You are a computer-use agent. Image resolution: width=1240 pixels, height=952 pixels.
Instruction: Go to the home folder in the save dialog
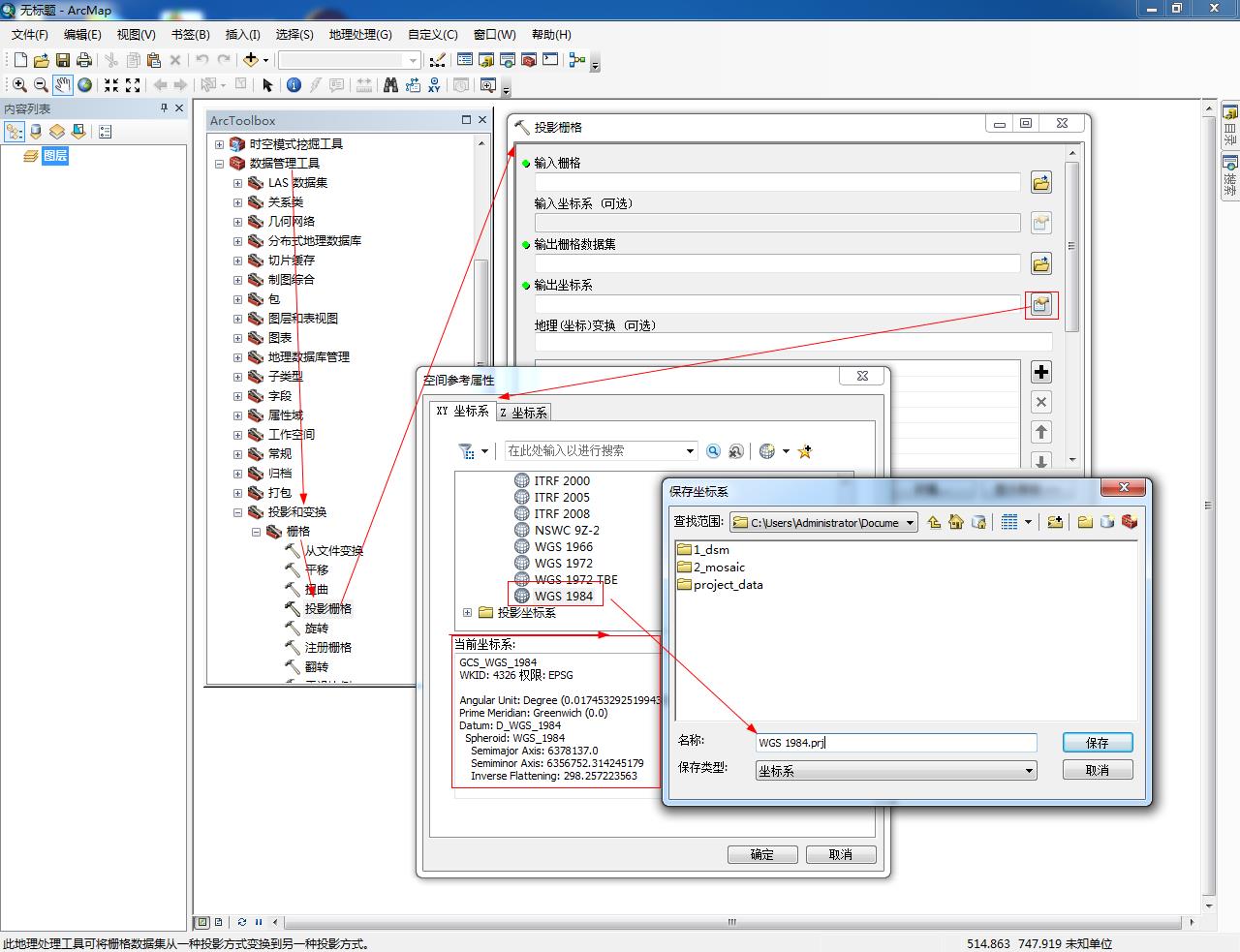(956, 522)
